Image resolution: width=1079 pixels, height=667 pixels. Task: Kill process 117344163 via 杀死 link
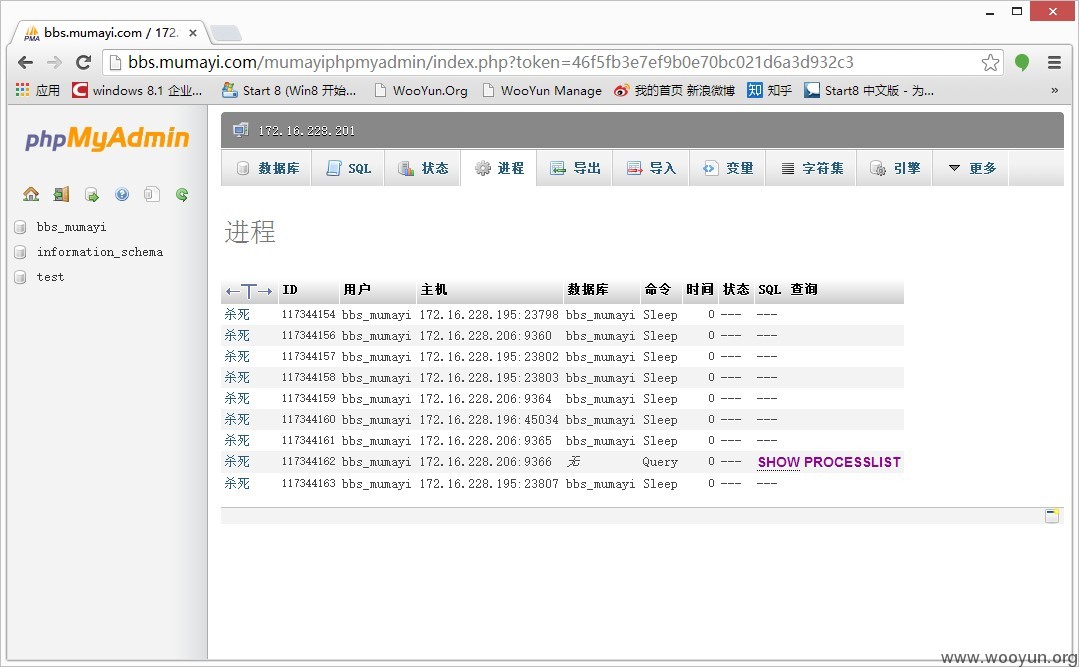point(237,484)
